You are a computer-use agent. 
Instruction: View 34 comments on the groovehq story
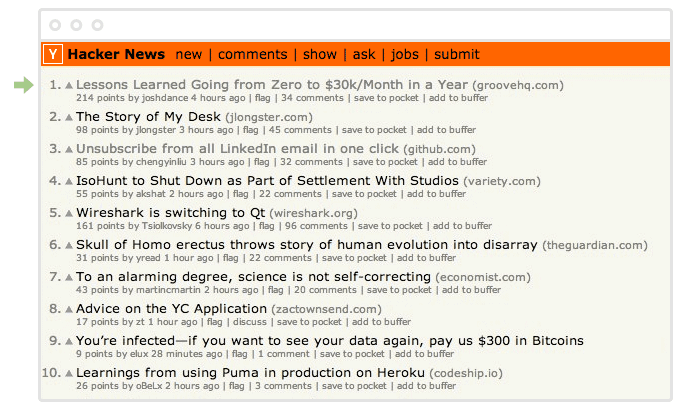(314, 98)
